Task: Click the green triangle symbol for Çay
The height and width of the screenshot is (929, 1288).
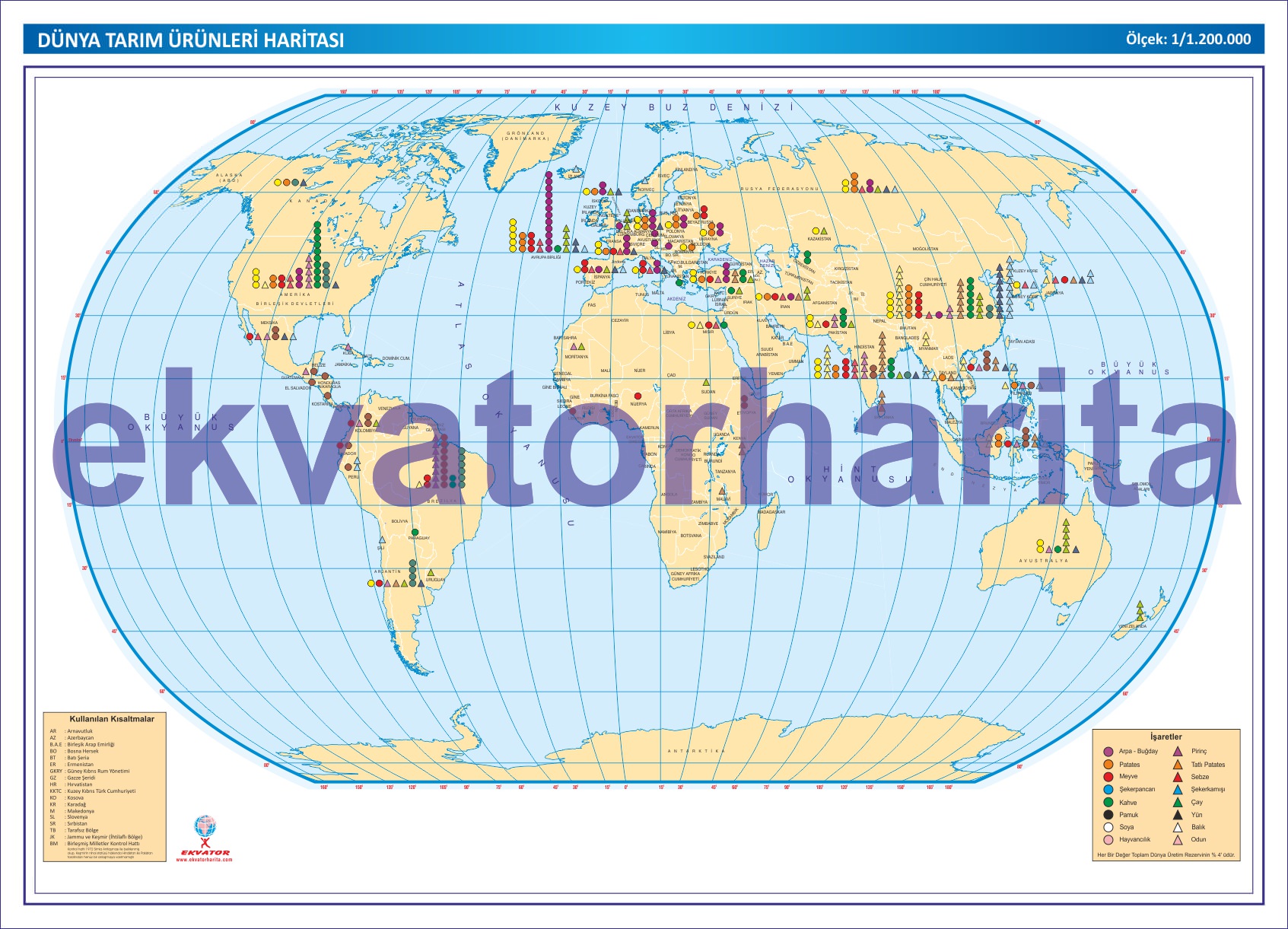Action: [1177, 802]
